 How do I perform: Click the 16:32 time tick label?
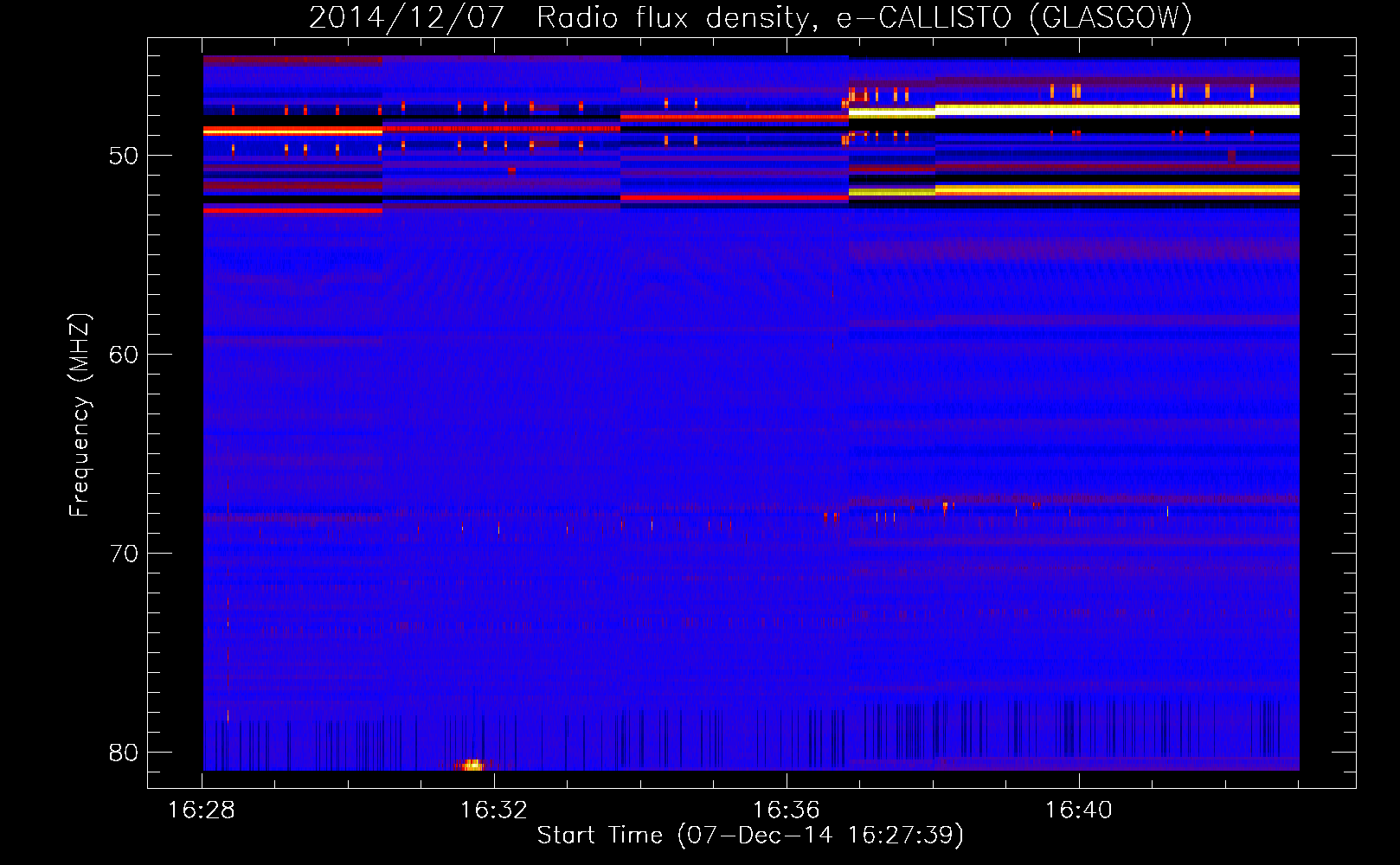pyautogui.click(x=494, y=811)
